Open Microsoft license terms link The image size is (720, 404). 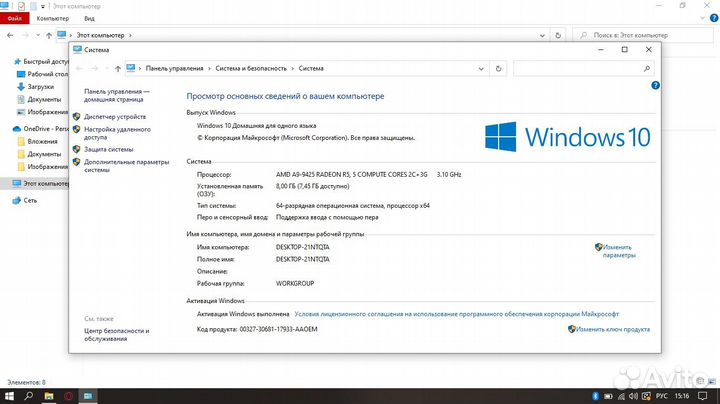pyautogui.click(x=456, y=314)
